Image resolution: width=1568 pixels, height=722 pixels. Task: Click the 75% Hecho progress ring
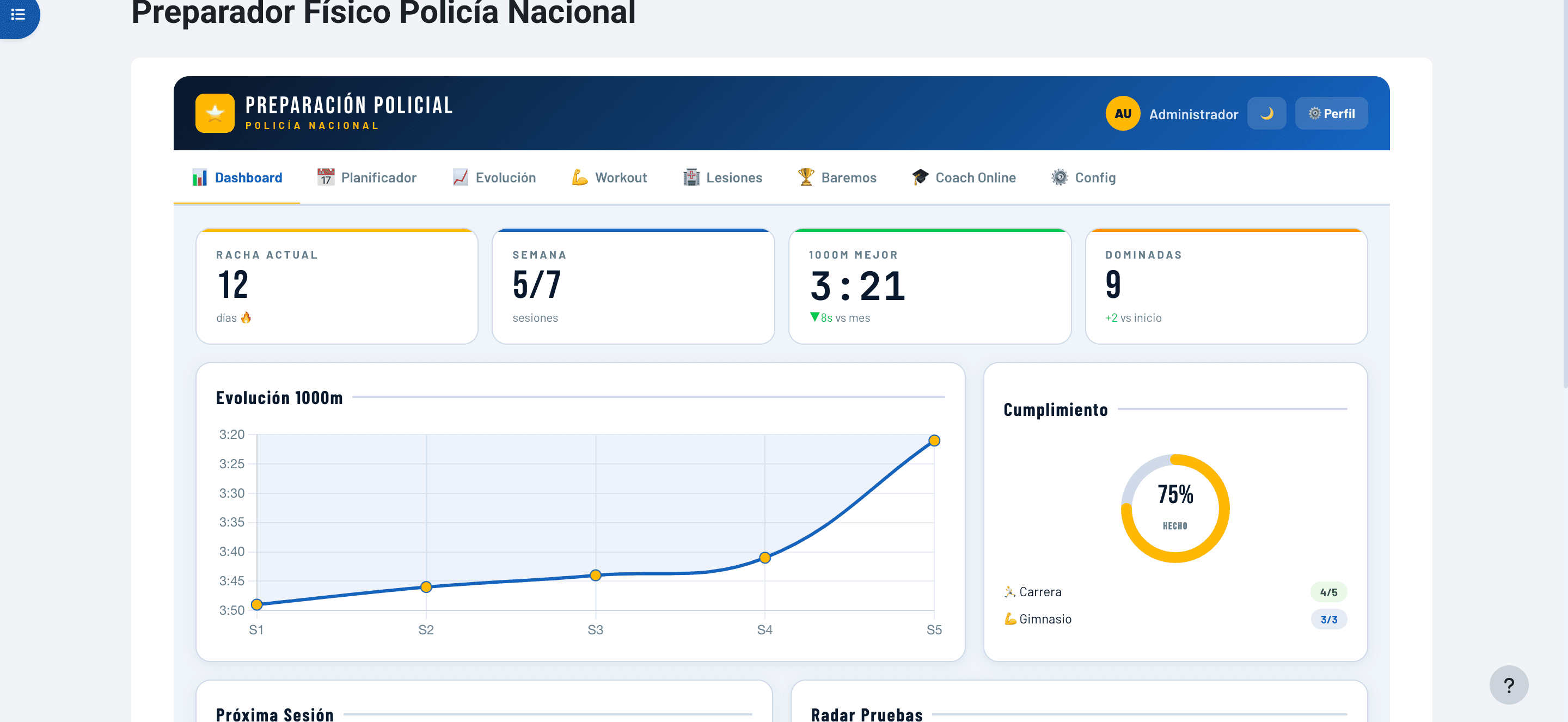tap(1175, 509)
